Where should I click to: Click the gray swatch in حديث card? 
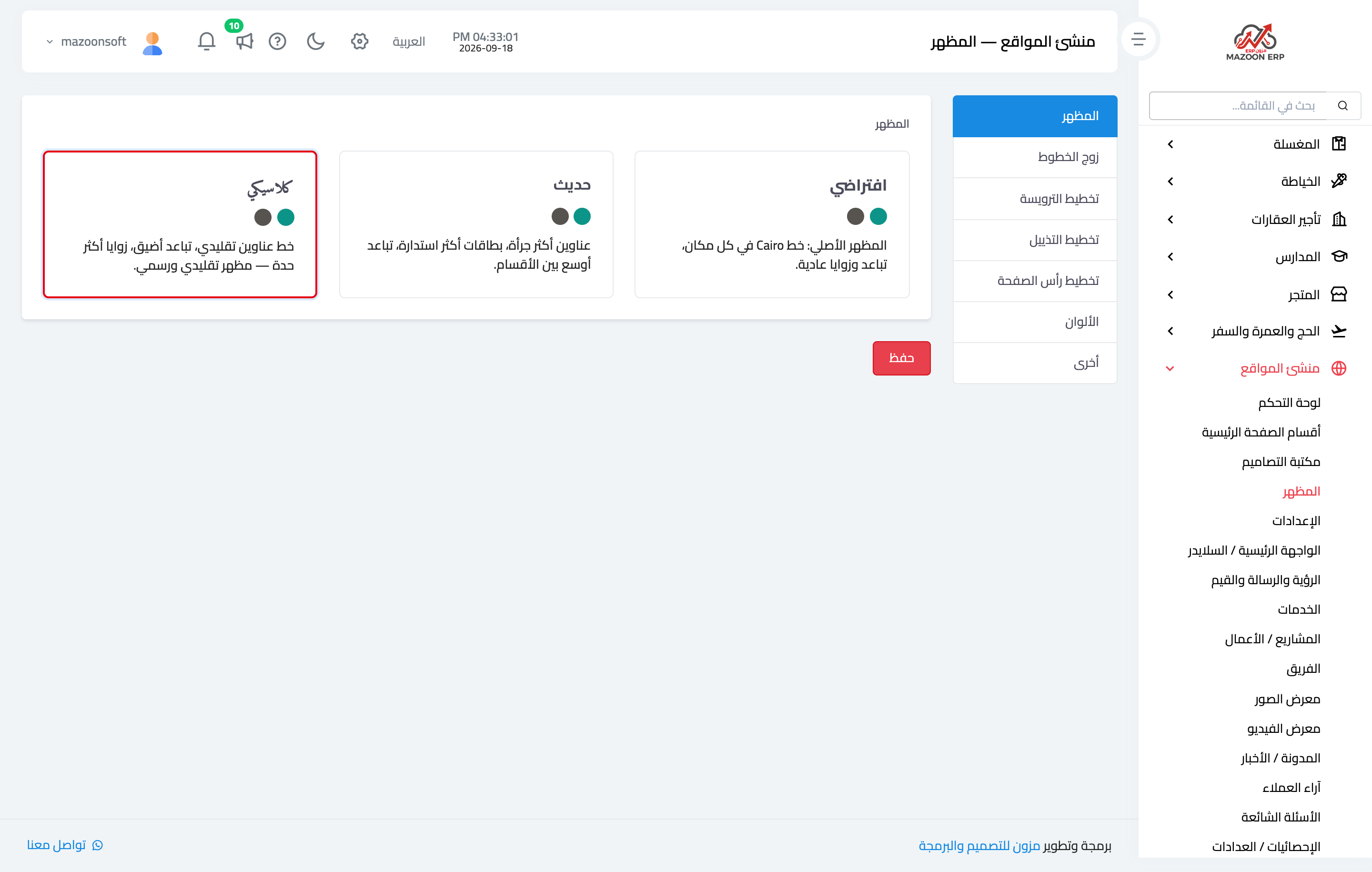[559, 217]
